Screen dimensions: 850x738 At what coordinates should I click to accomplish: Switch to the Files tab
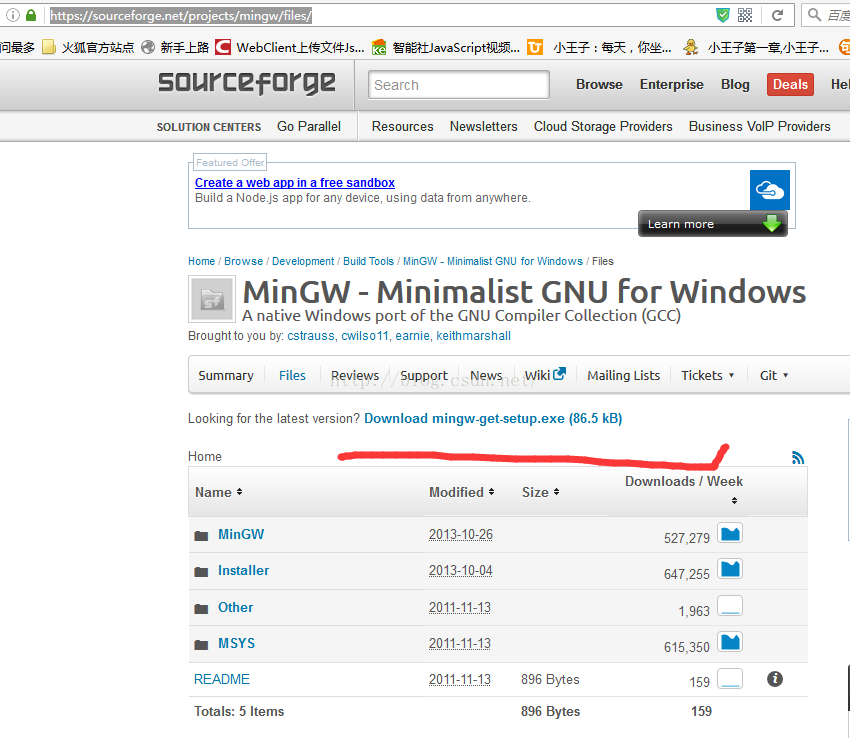pos(292,375)
